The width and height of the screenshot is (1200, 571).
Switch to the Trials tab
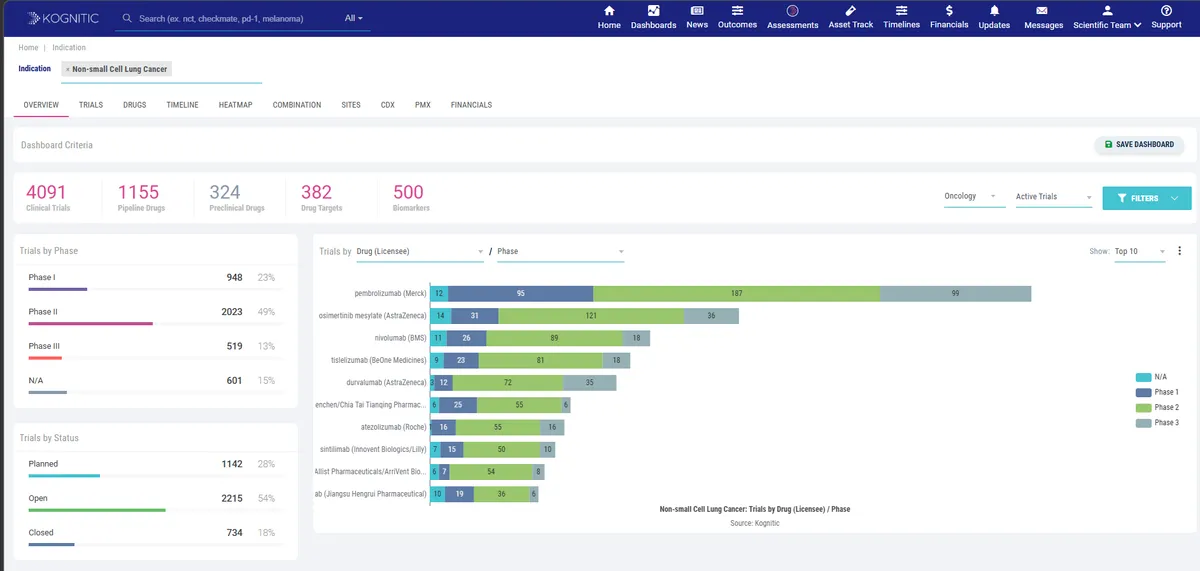(91, 105)
